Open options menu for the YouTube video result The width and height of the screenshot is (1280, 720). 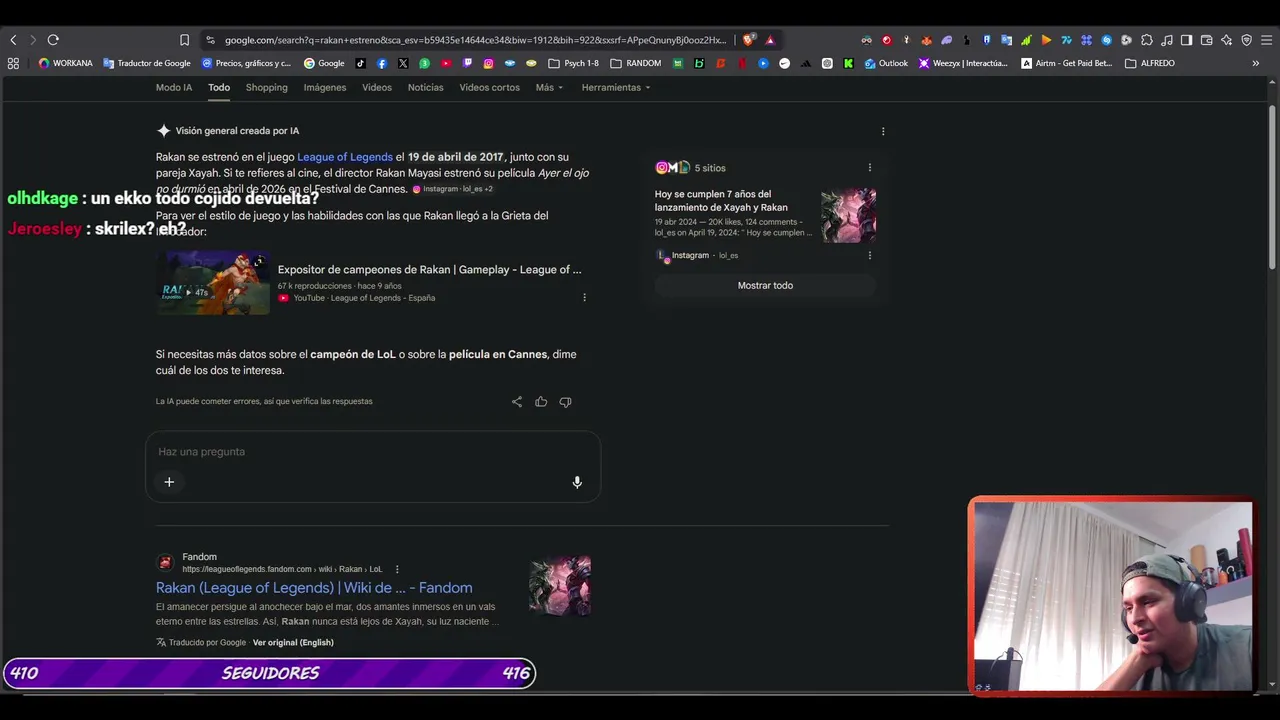(585, 297)
